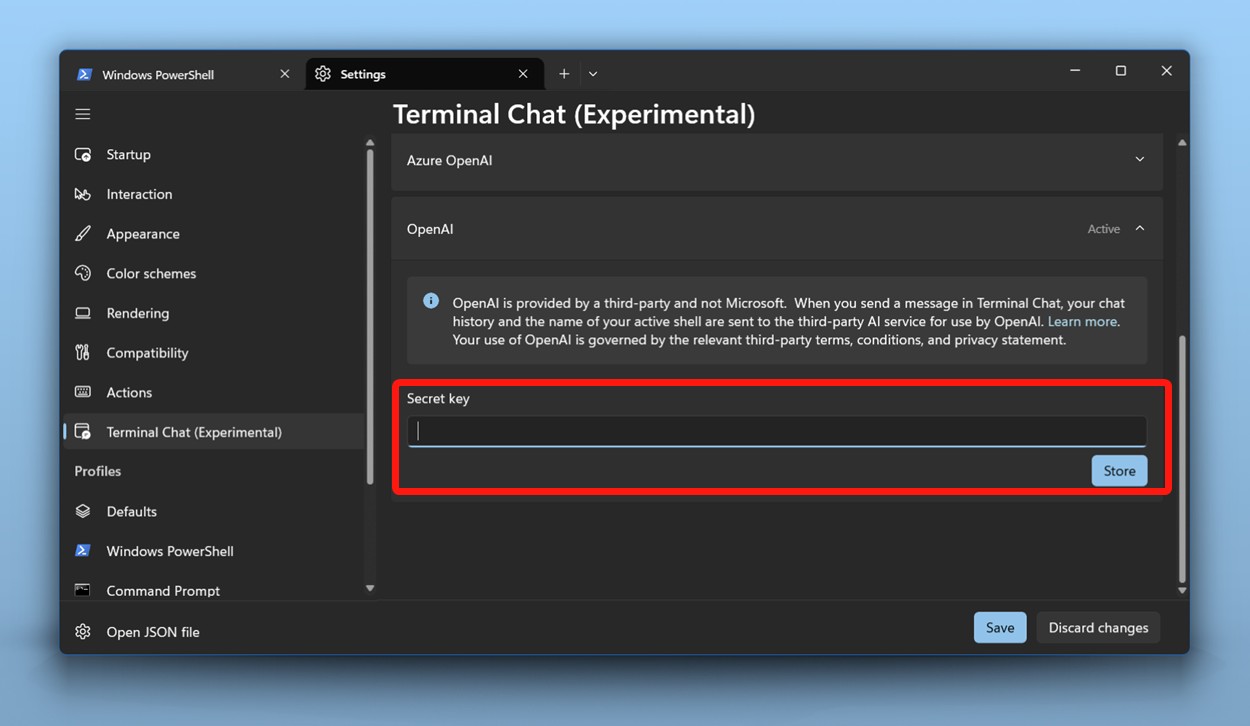Select the Settings tab

coord(366,73)
